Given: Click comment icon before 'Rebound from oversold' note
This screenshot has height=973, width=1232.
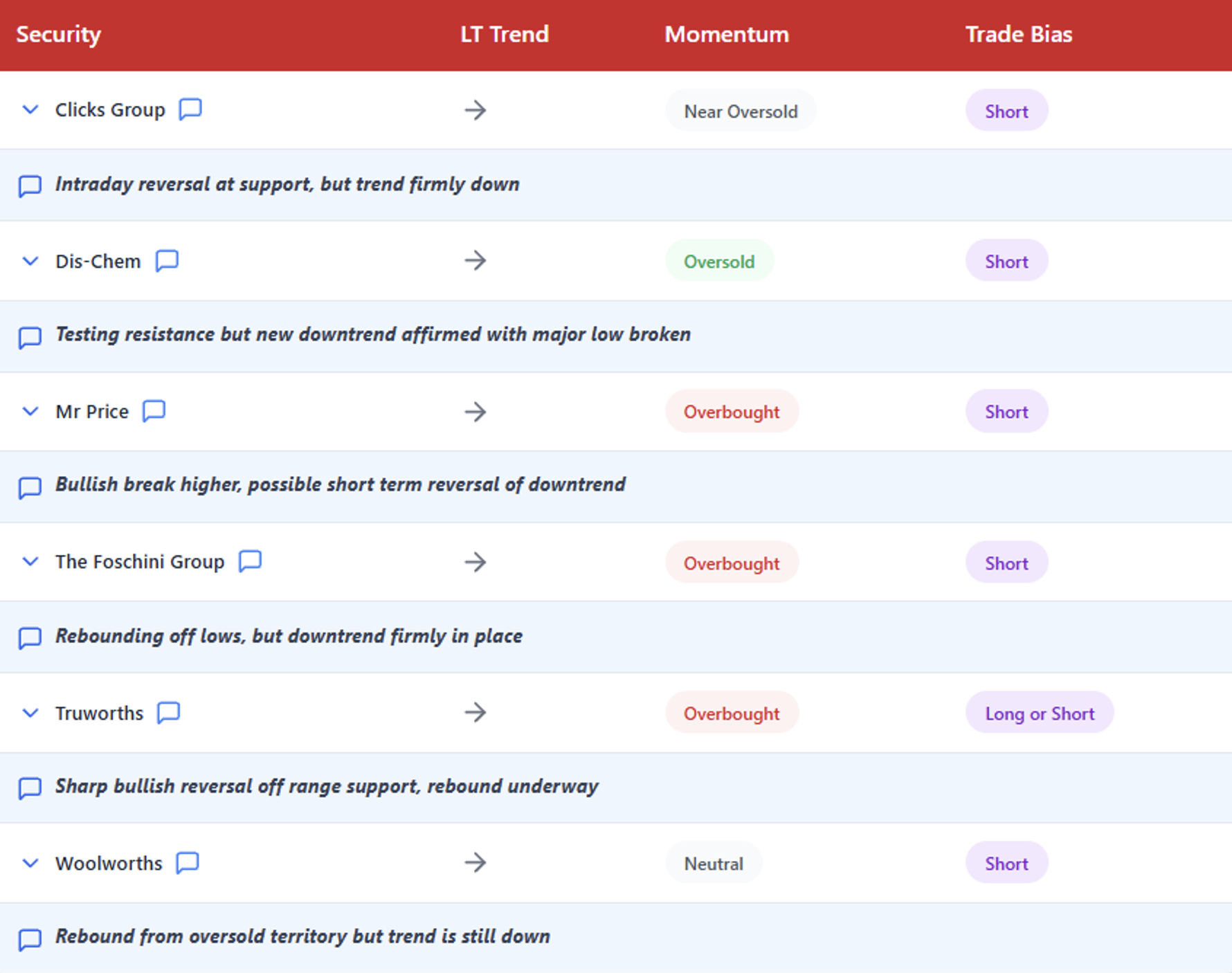Looking at the screenshot, I should 30,939.
